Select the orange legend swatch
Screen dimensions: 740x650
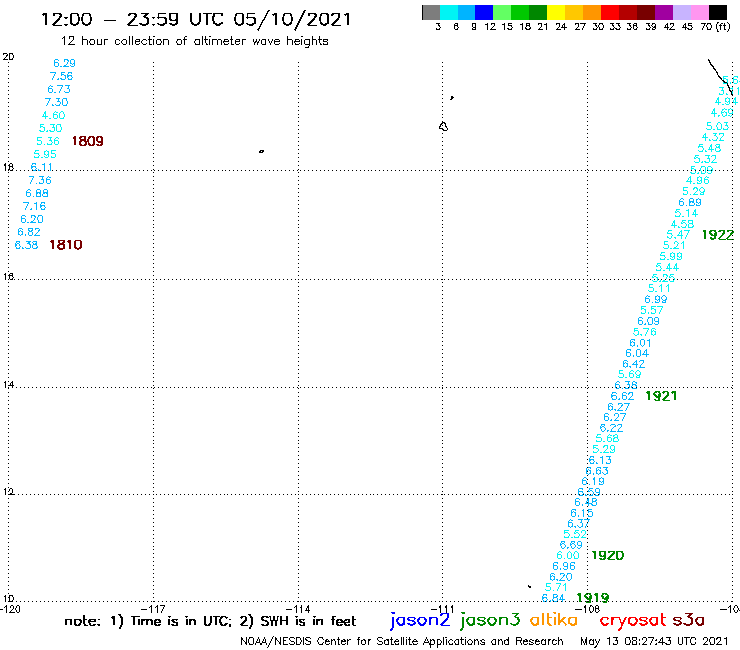pyautogui.click(x=592, y=12)
